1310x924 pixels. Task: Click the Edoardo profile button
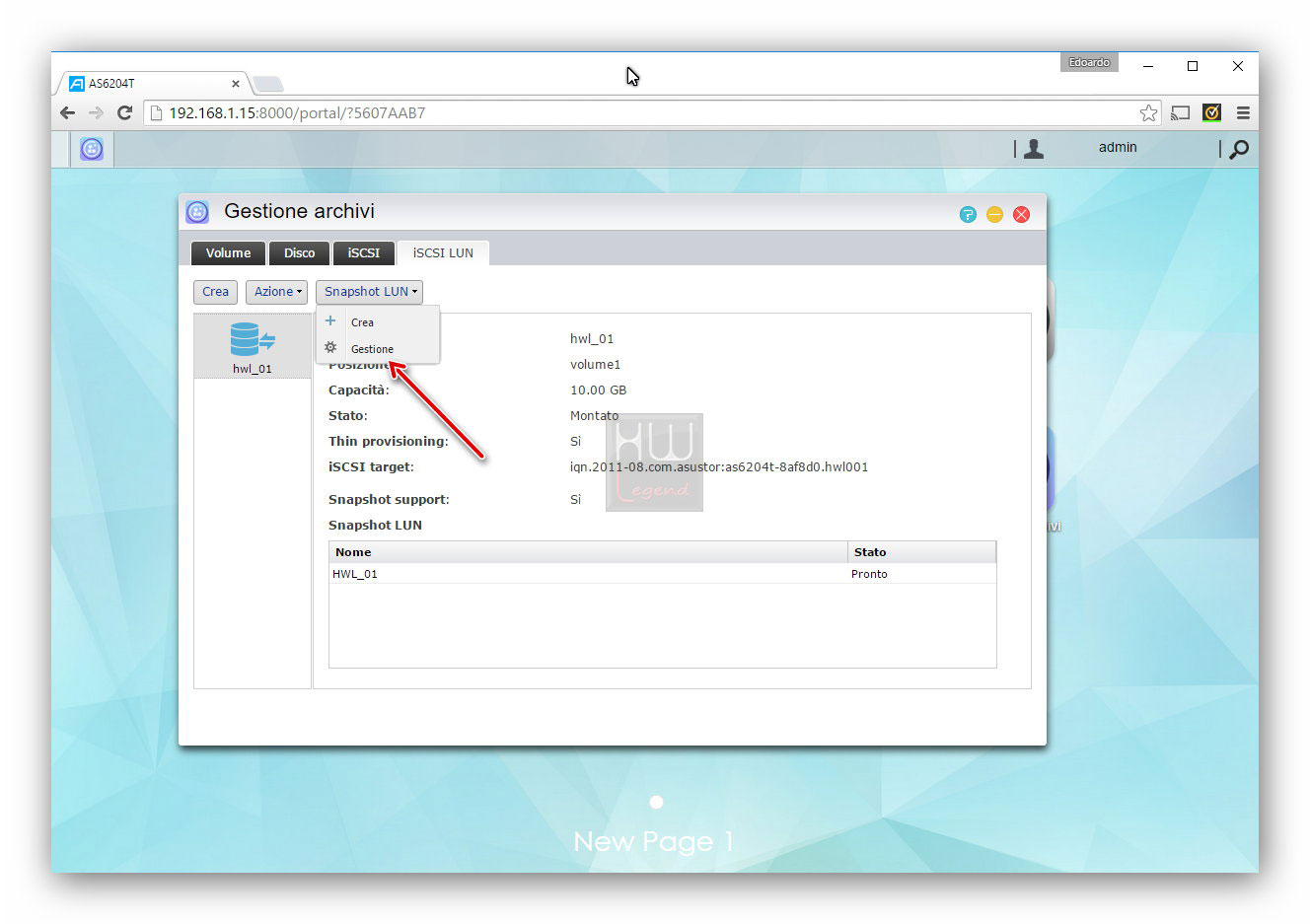(1089, 63)
